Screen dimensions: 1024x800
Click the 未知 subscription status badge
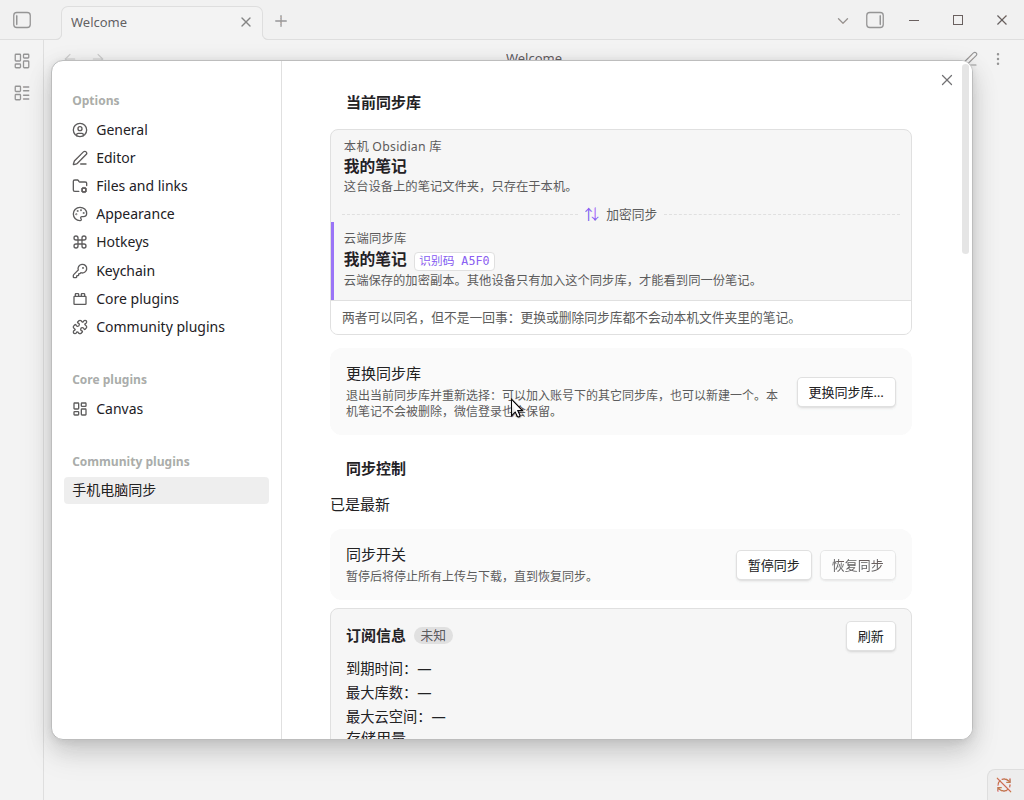click(433, 635)
